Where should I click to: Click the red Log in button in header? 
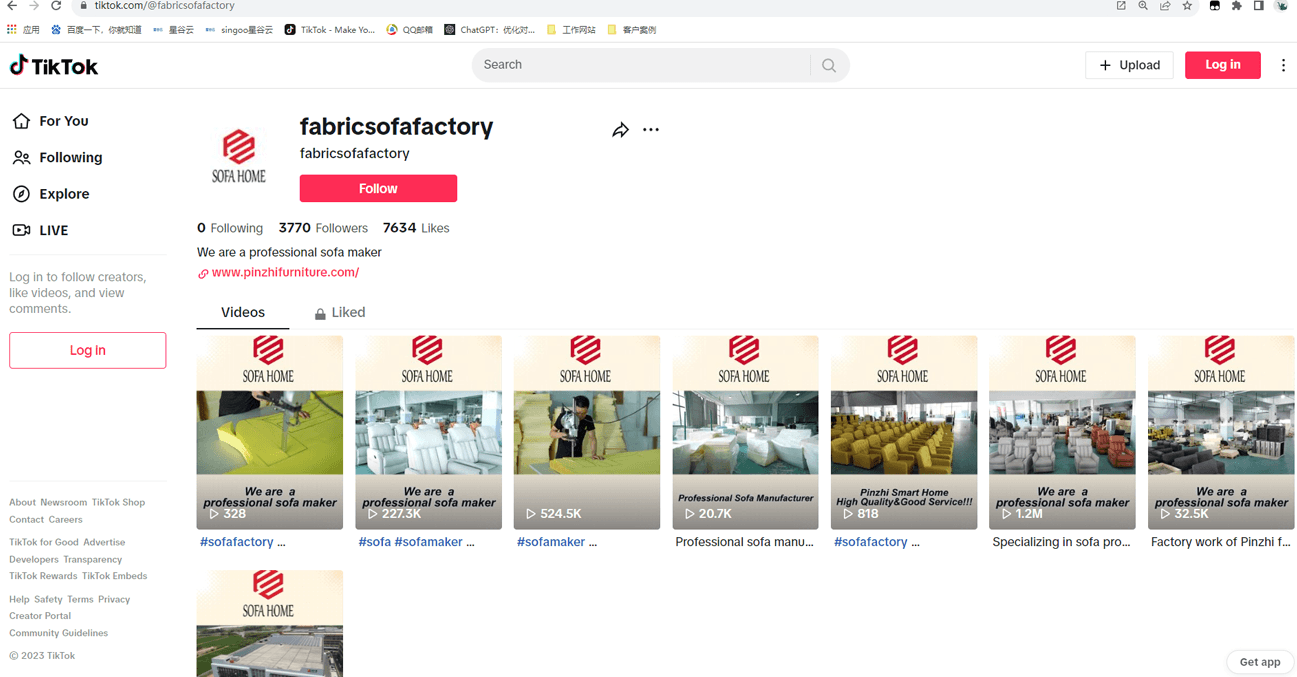(x=1222, y=65)
